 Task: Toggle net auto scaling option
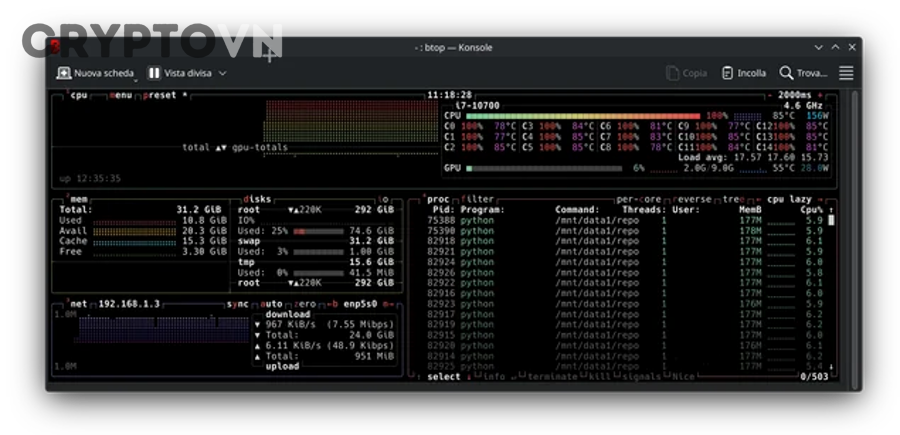[x=271, y=304]
